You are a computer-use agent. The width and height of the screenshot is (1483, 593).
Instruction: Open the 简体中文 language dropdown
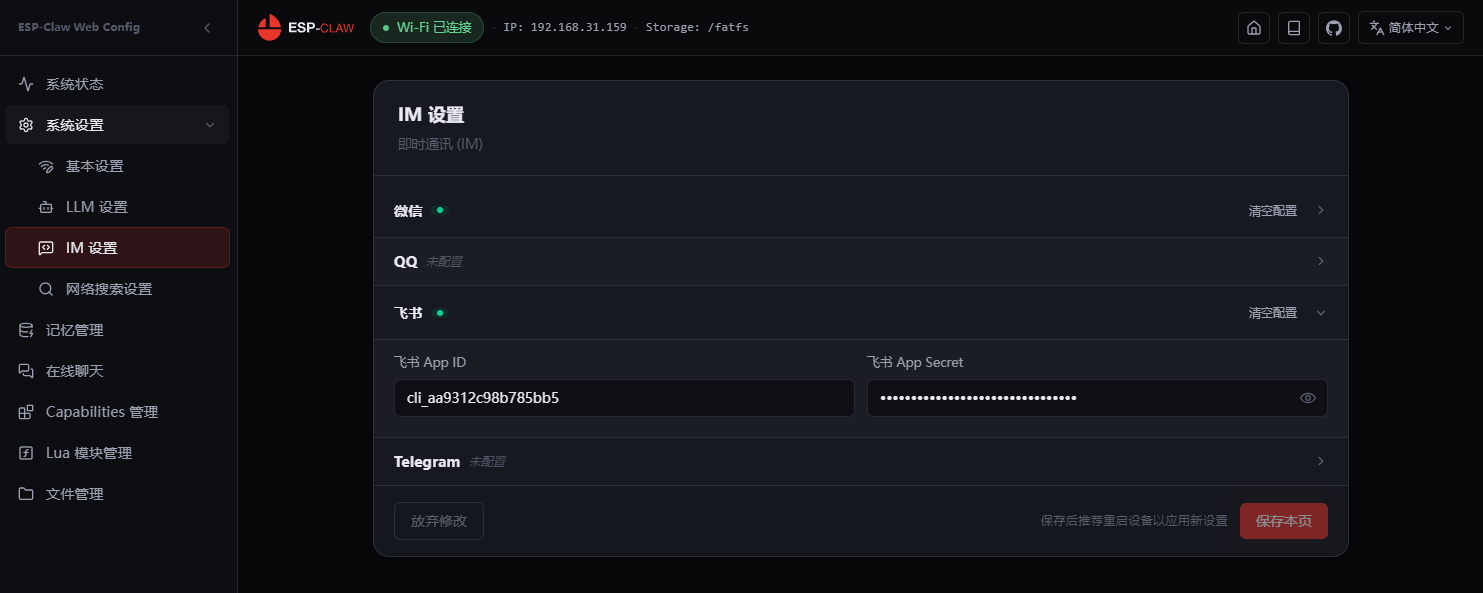point(1410,28)
